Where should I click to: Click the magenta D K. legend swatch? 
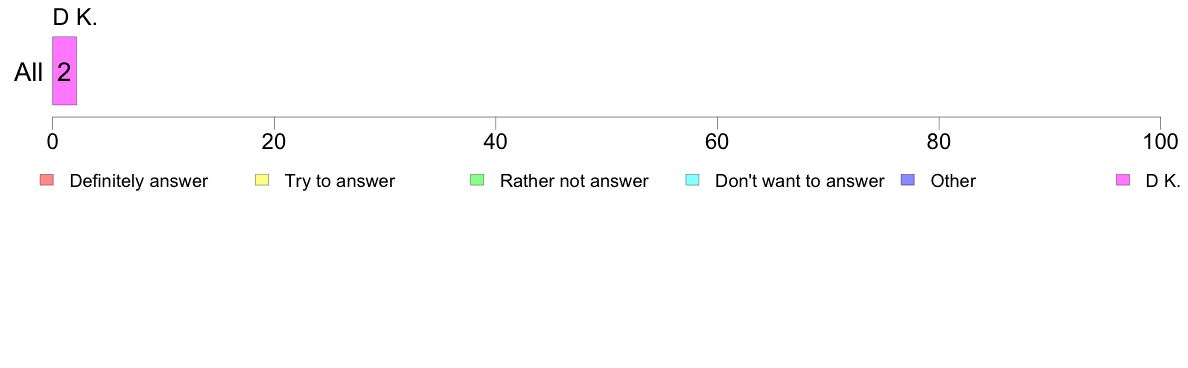pyautogui.click(x=1123, y=180)
